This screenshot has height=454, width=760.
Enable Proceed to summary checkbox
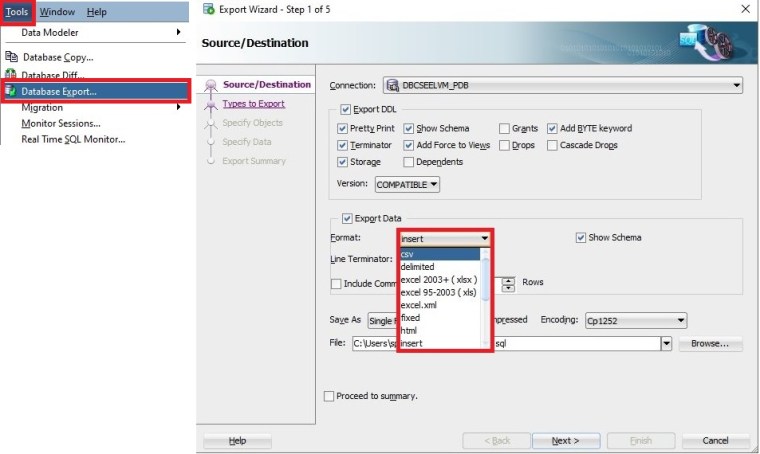click(x=329, y=396)
